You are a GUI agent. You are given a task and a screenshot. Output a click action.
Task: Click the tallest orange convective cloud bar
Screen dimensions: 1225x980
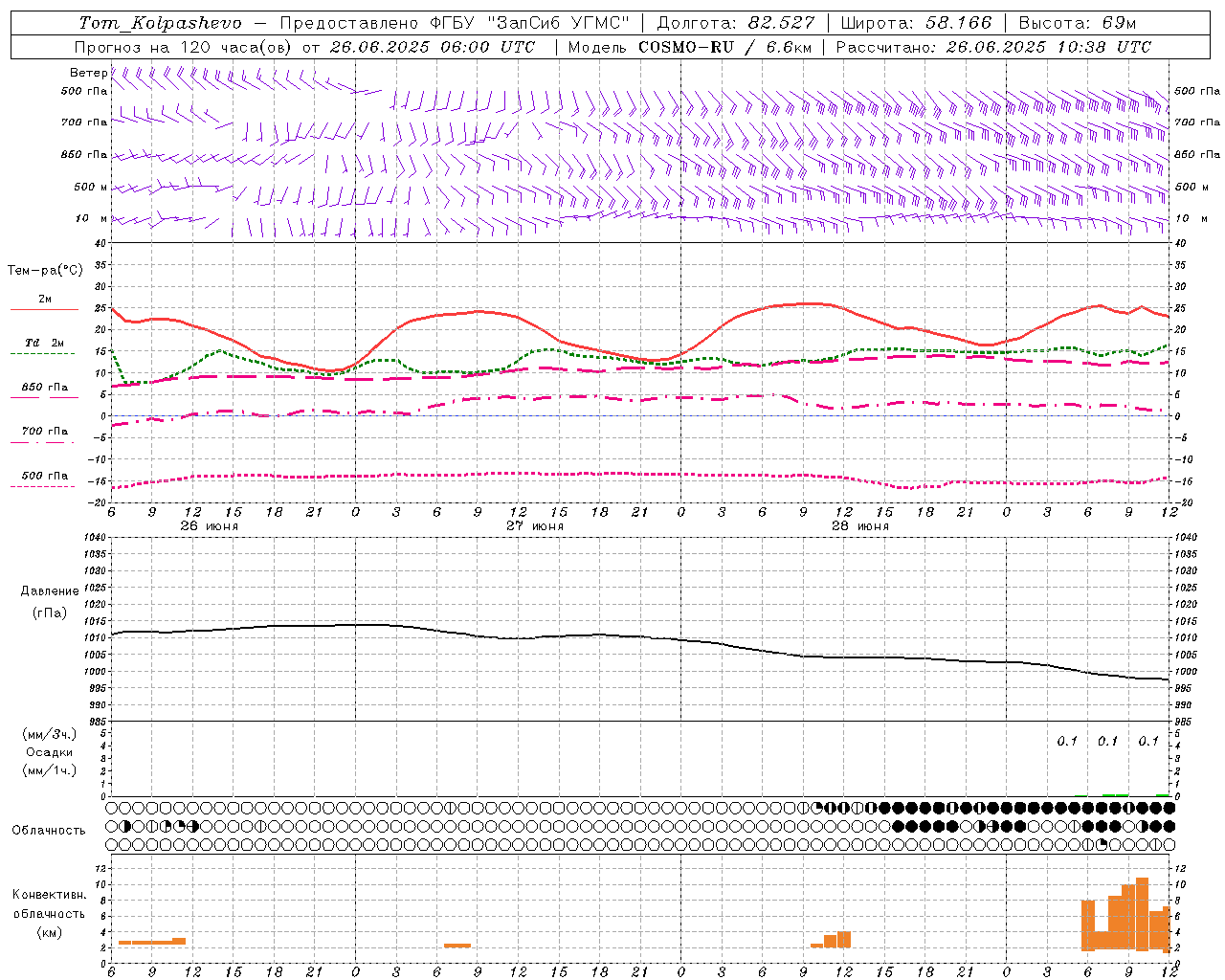tap(1142, 913)
